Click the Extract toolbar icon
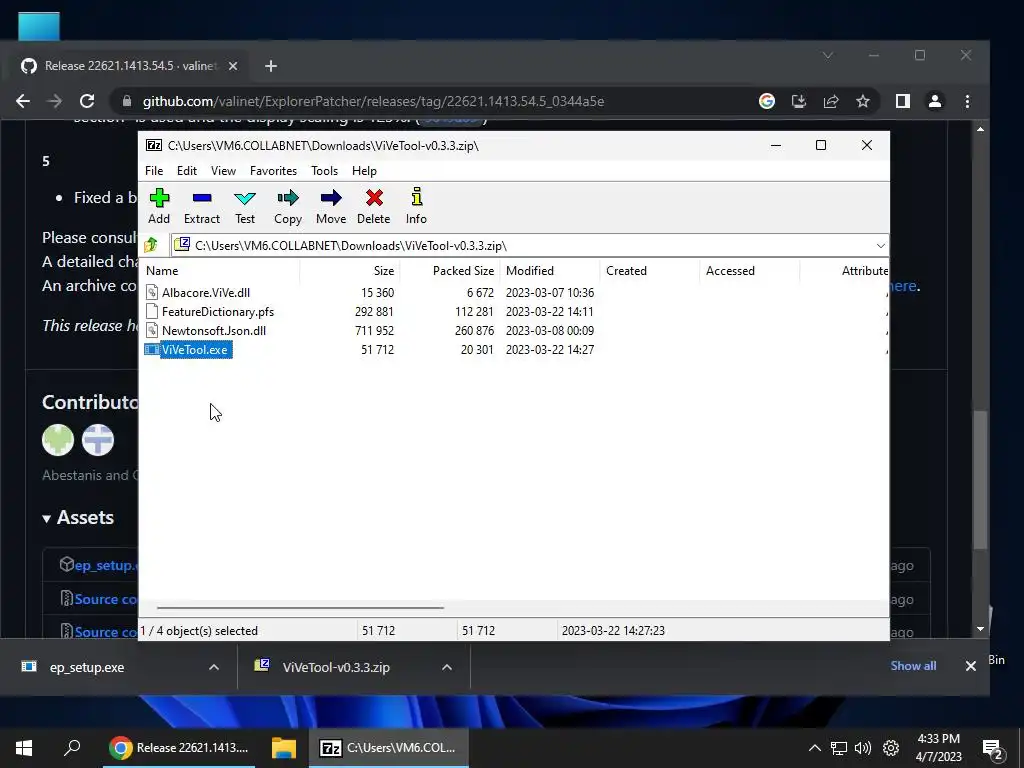This screenshot has width=1024, height=768. [x=202, y=198]
